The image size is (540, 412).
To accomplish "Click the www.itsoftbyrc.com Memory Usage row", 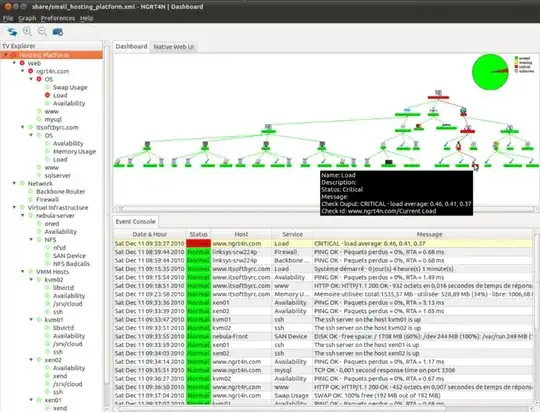I will pos(323,294).
